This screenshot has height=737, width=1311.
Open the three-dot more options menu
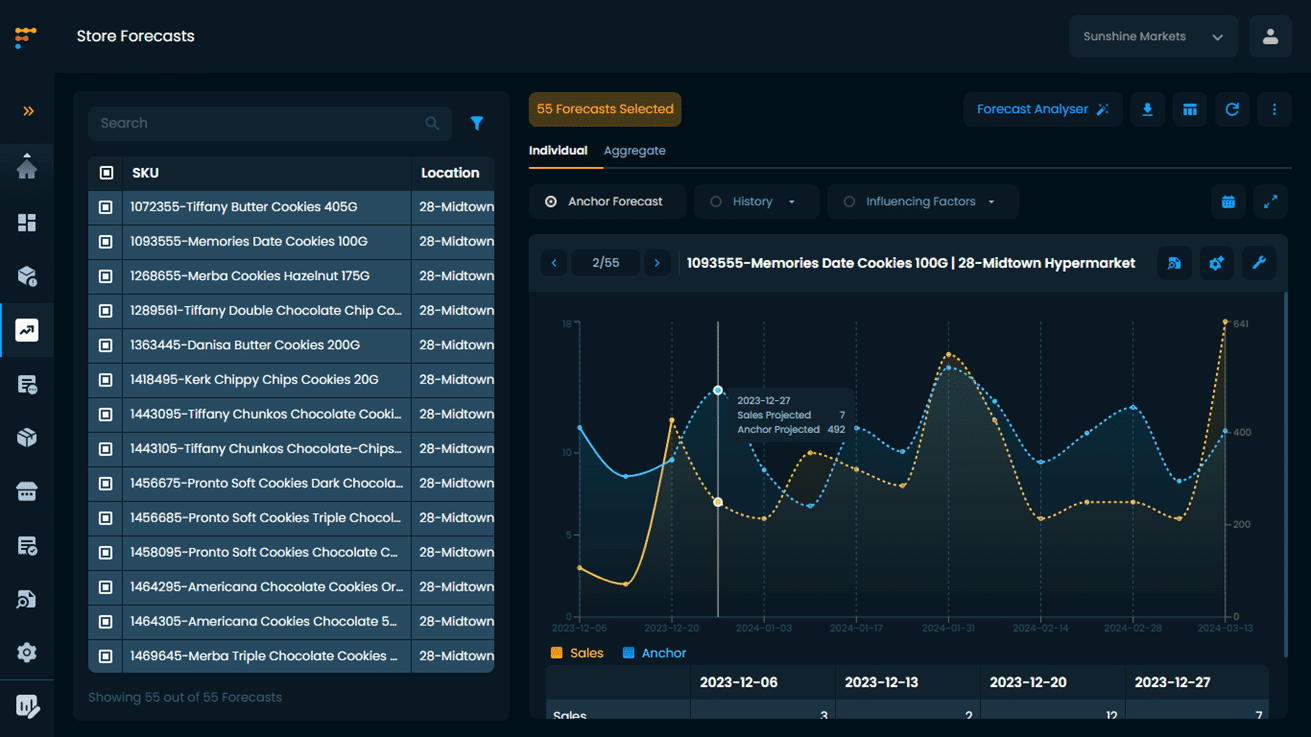click(1274, 109)
